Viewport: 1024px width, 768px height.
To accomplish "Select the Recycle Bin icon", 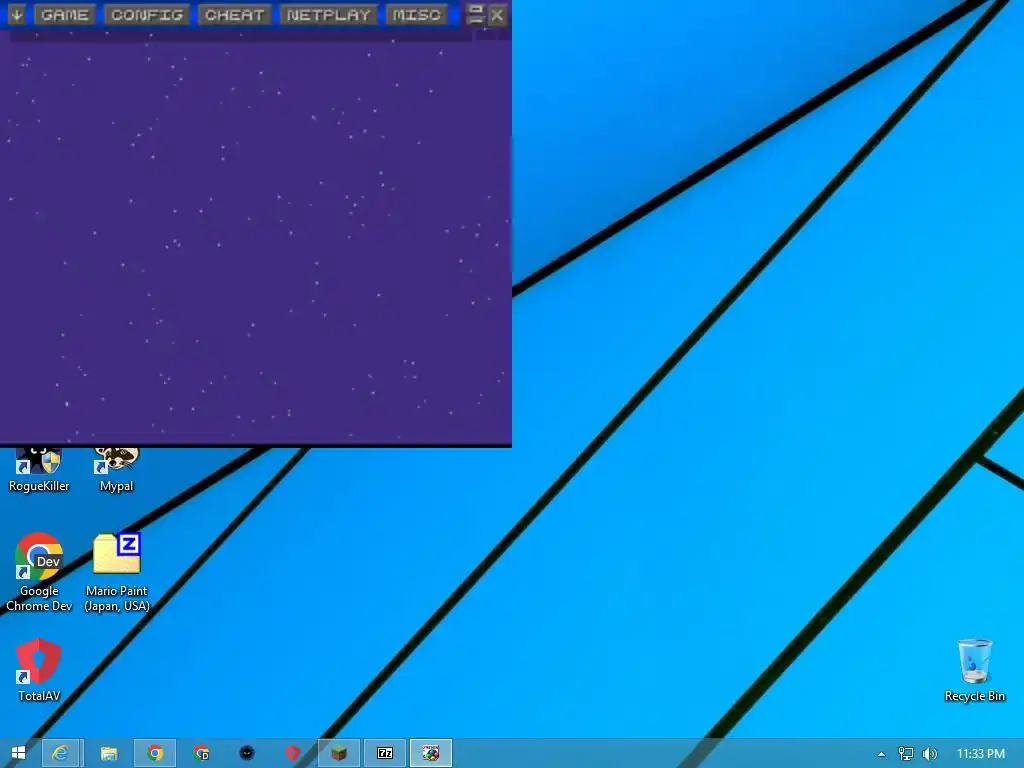I will (x=974, y=671).
